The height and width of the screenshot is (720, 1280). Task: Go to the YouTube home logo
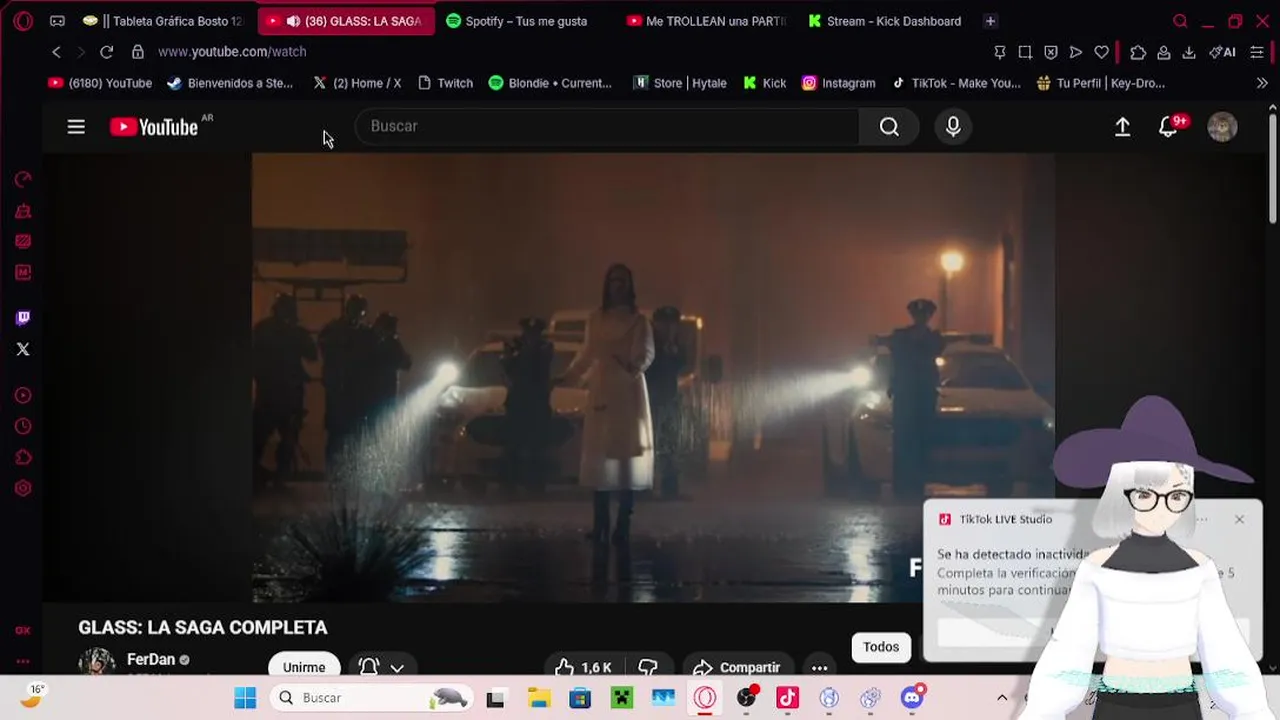tap(154, 127)
